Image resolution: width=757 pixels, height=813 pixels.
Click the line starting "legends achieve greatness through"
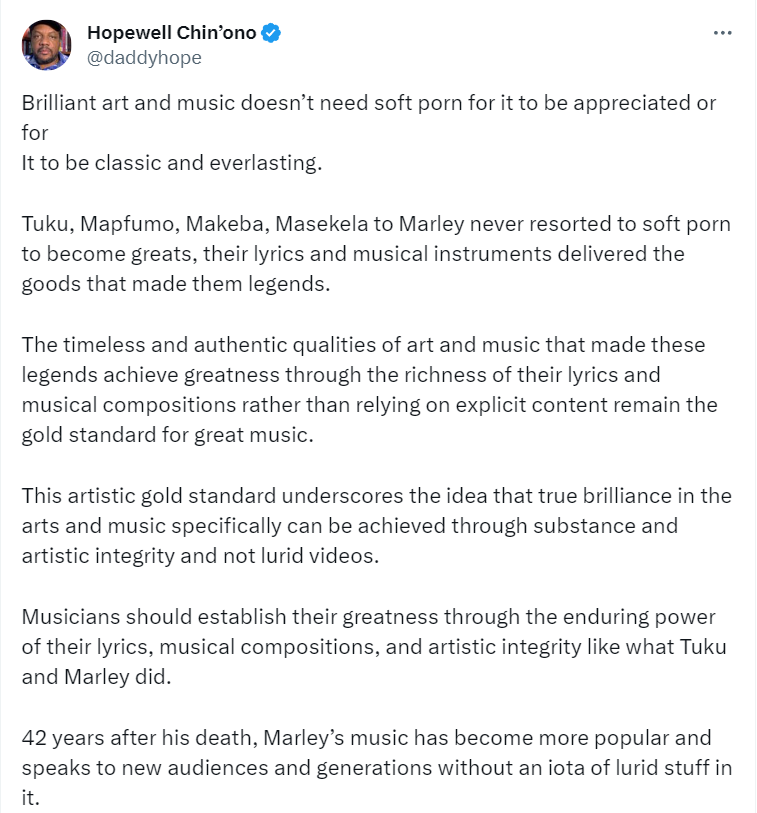point(341,375)
